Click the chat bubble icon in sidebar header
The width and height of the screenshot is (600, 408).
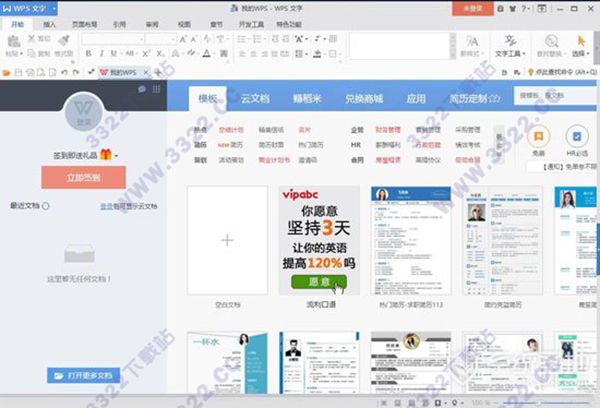pyautogui.click(x=142, y=89)
